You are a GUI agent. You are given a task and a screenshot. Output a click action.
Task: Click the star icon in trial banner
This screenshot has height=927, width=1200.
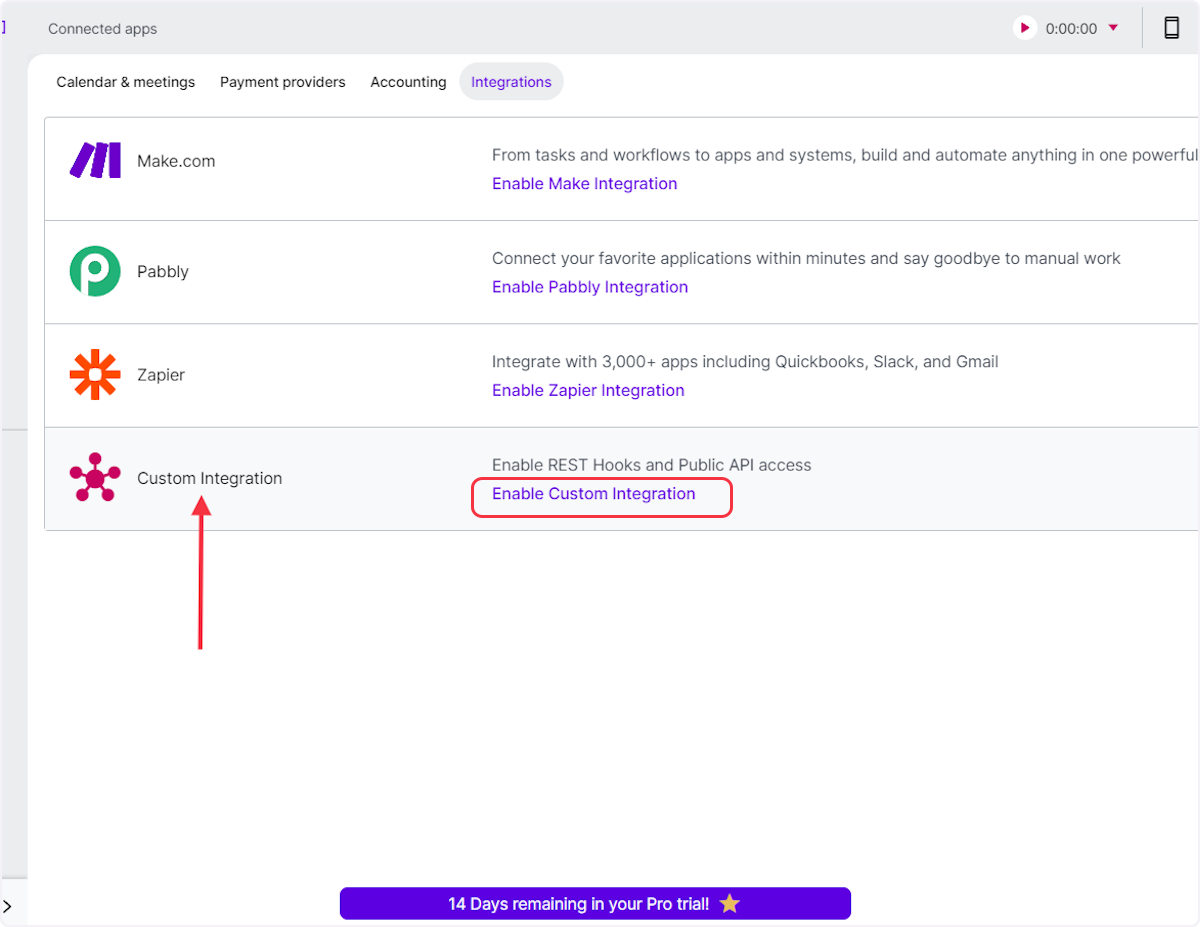tap(730, 903)
